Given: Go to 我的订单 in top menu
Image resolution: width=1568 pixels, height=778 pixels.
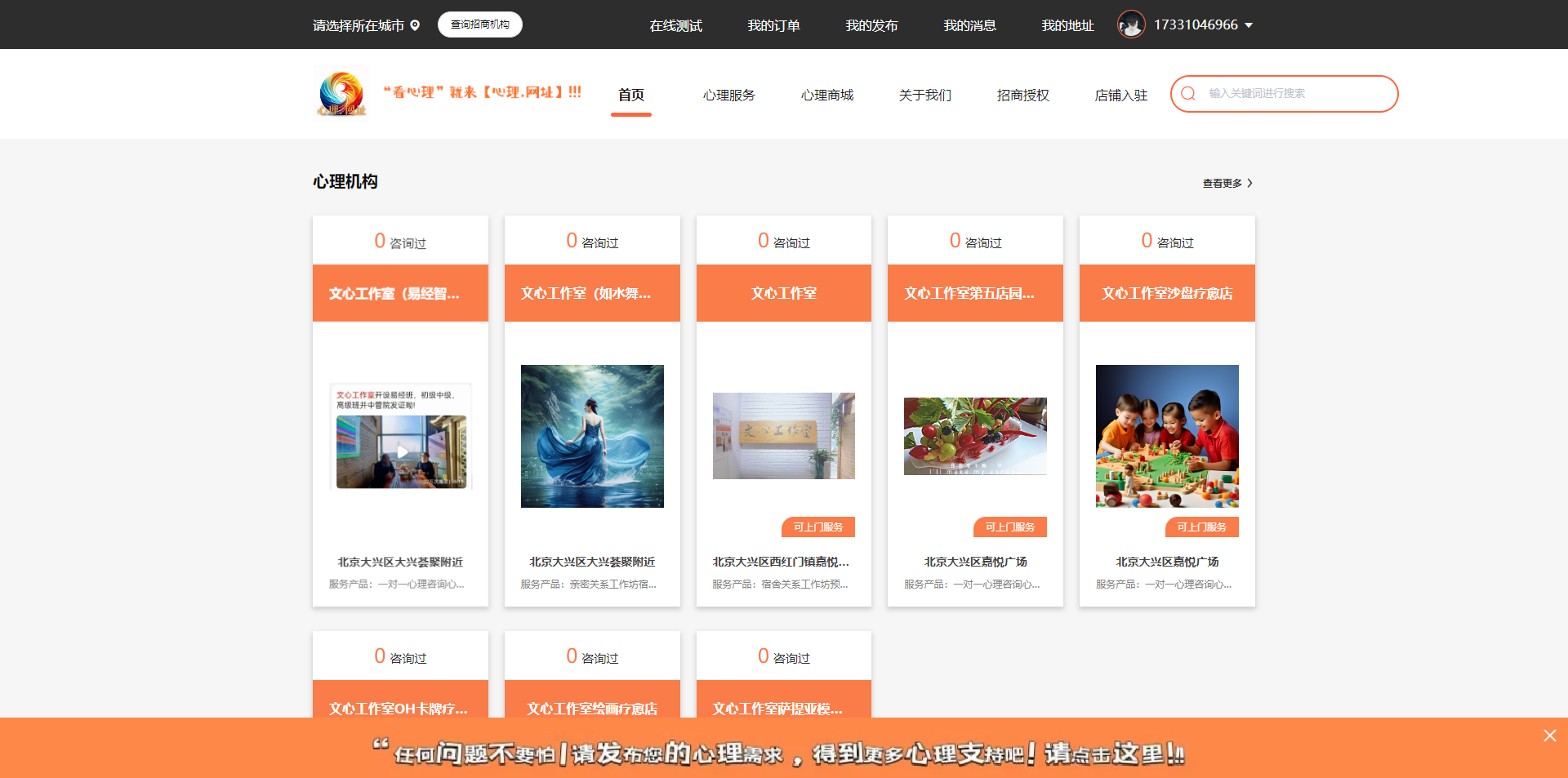Looking at the screenshot, I should [773, 25].
